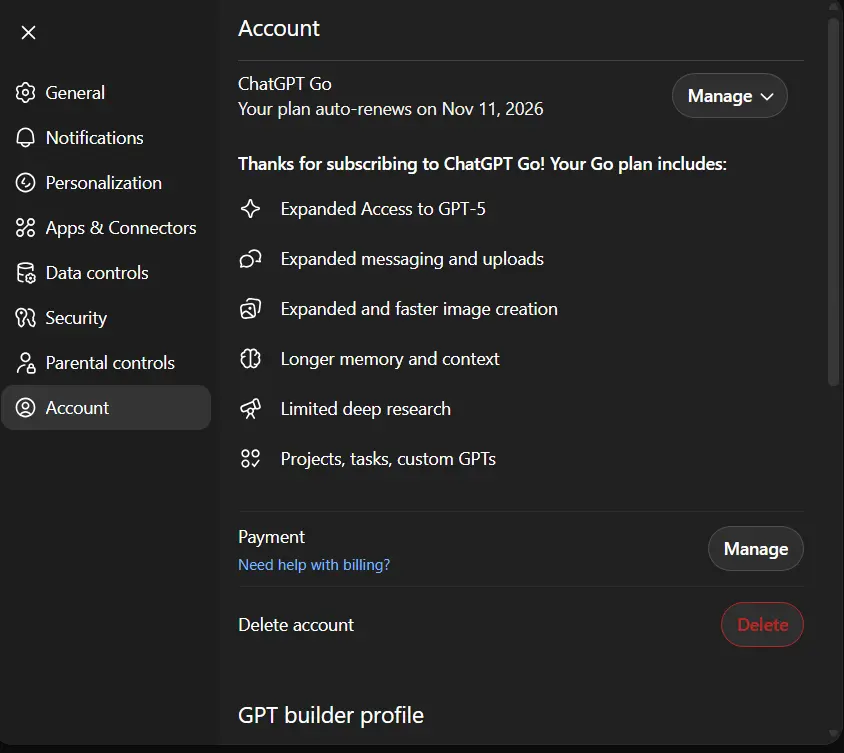
Task: Click the Notifications bell icon
Action: click(25, 138)
